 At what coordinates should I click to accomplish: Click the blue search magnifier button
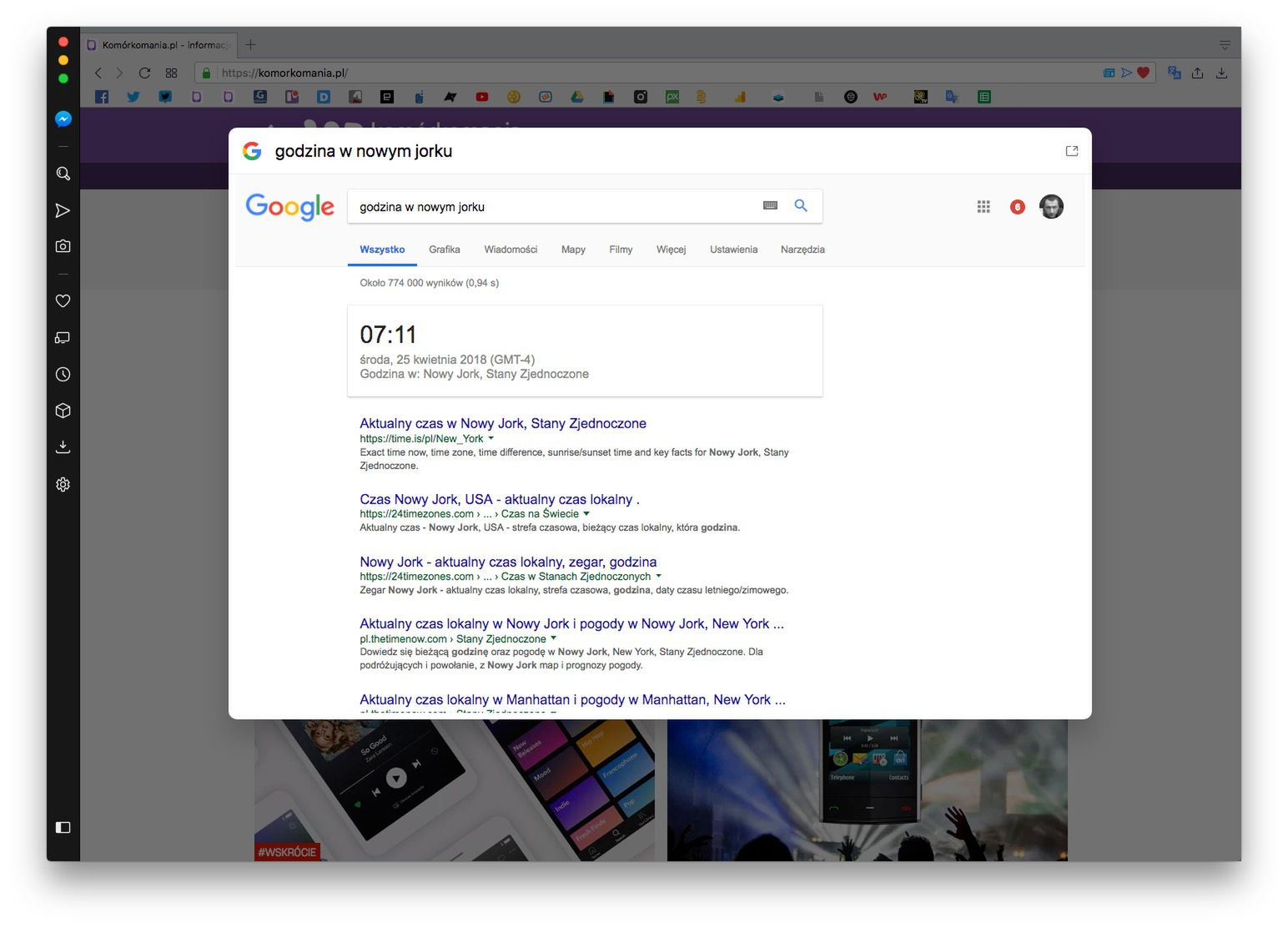(801, 205)
